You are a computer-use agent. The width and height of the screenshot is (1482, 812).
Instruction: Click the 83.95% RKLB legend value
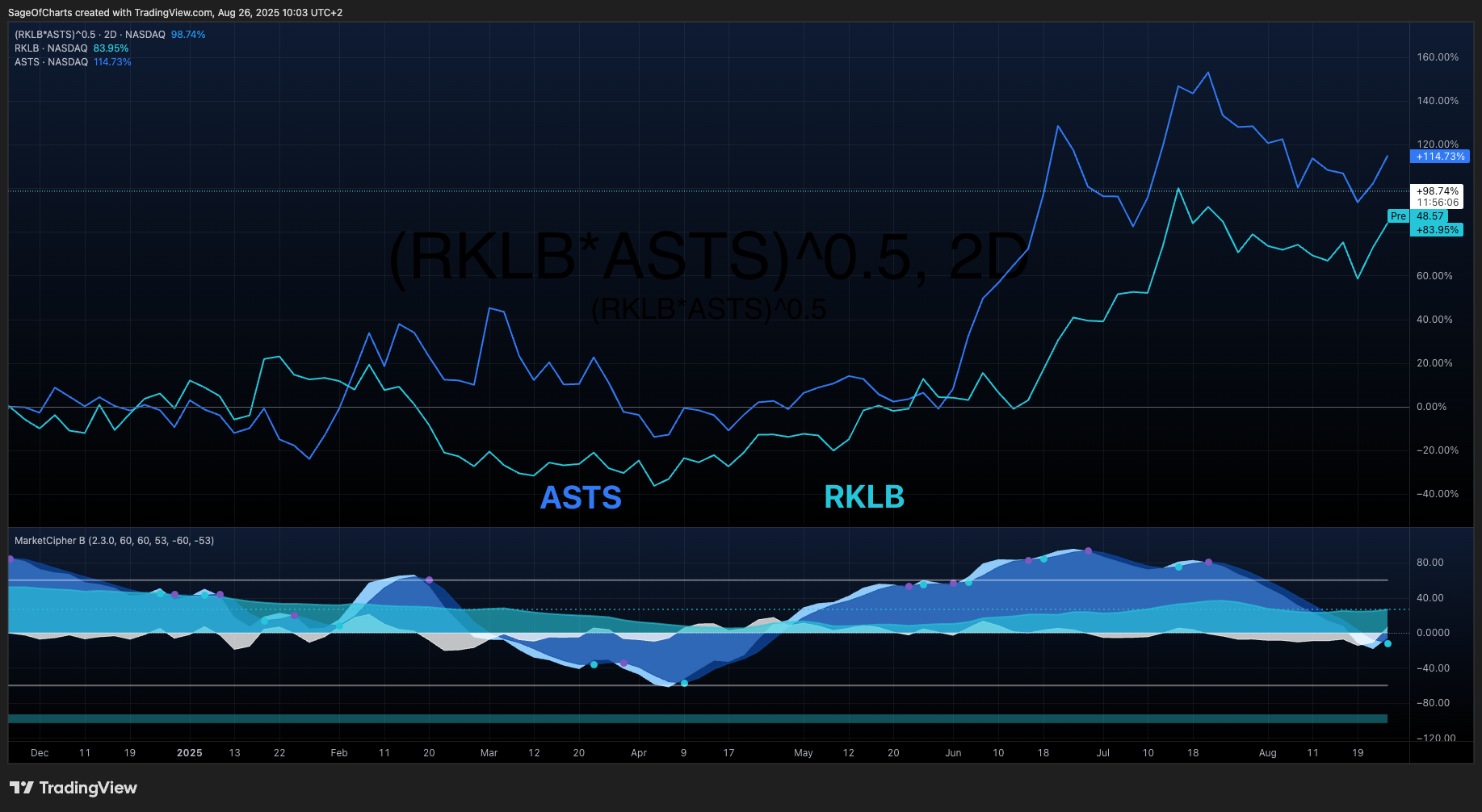point(111,48)
